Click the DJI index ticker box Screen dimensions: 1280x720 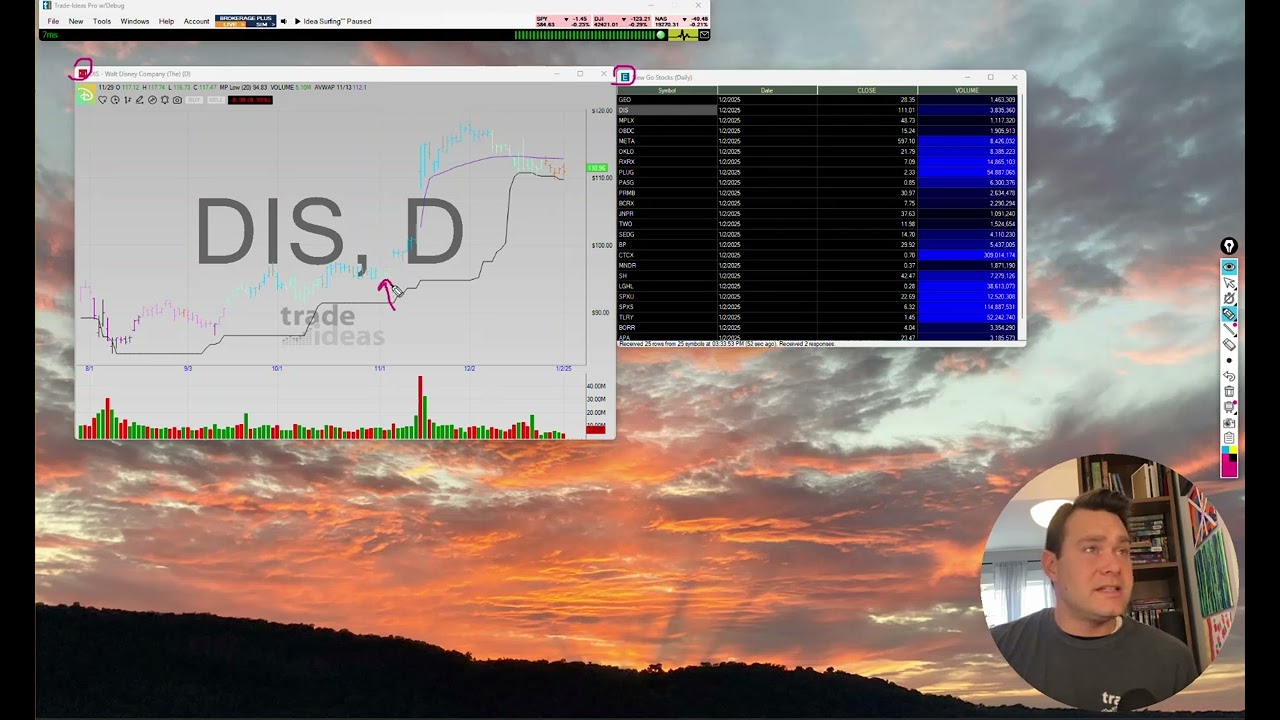(622, 21)
